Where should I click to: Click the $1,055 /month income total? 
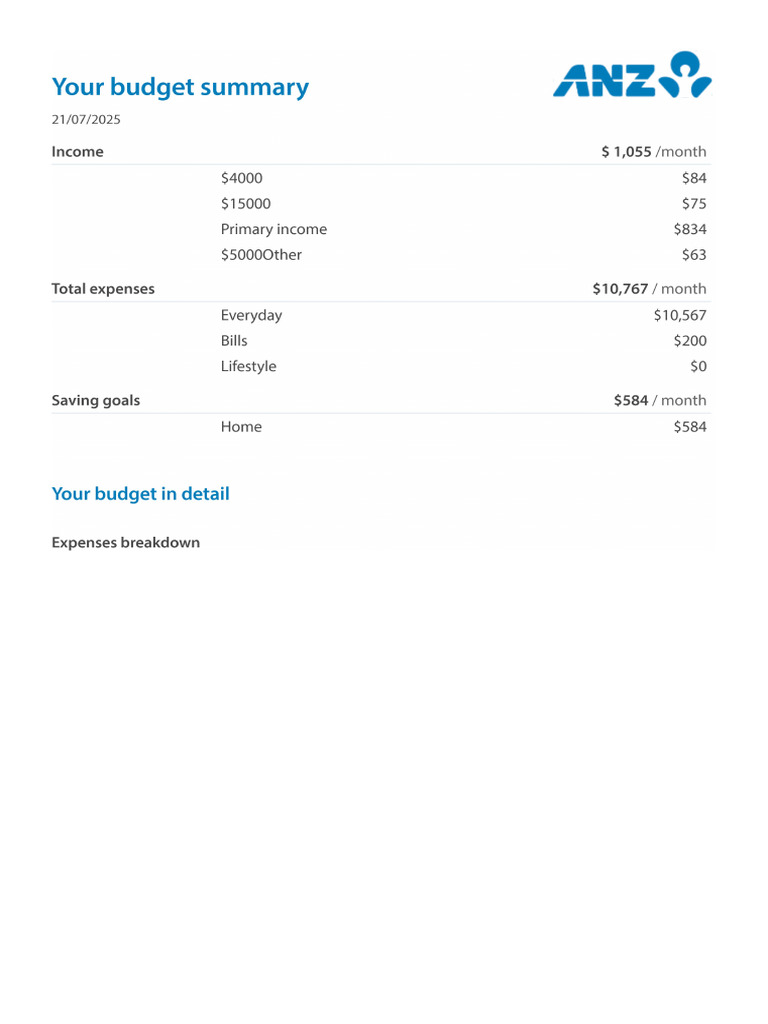click(654, 152)
